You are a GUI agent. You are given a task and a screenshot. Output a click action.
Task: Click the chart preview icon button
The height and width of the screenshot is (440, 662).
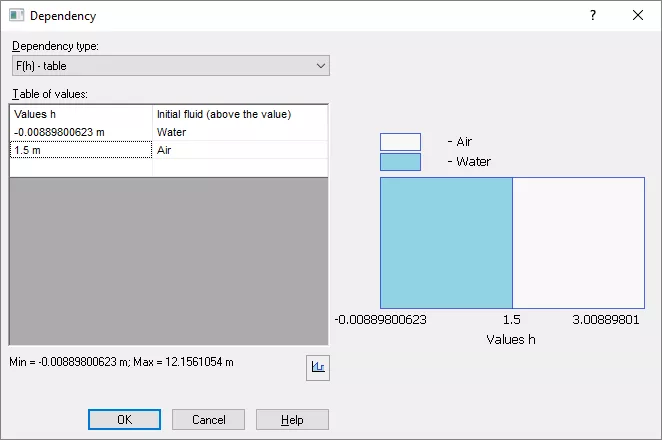pyautogui.click(x=317, y=367)
